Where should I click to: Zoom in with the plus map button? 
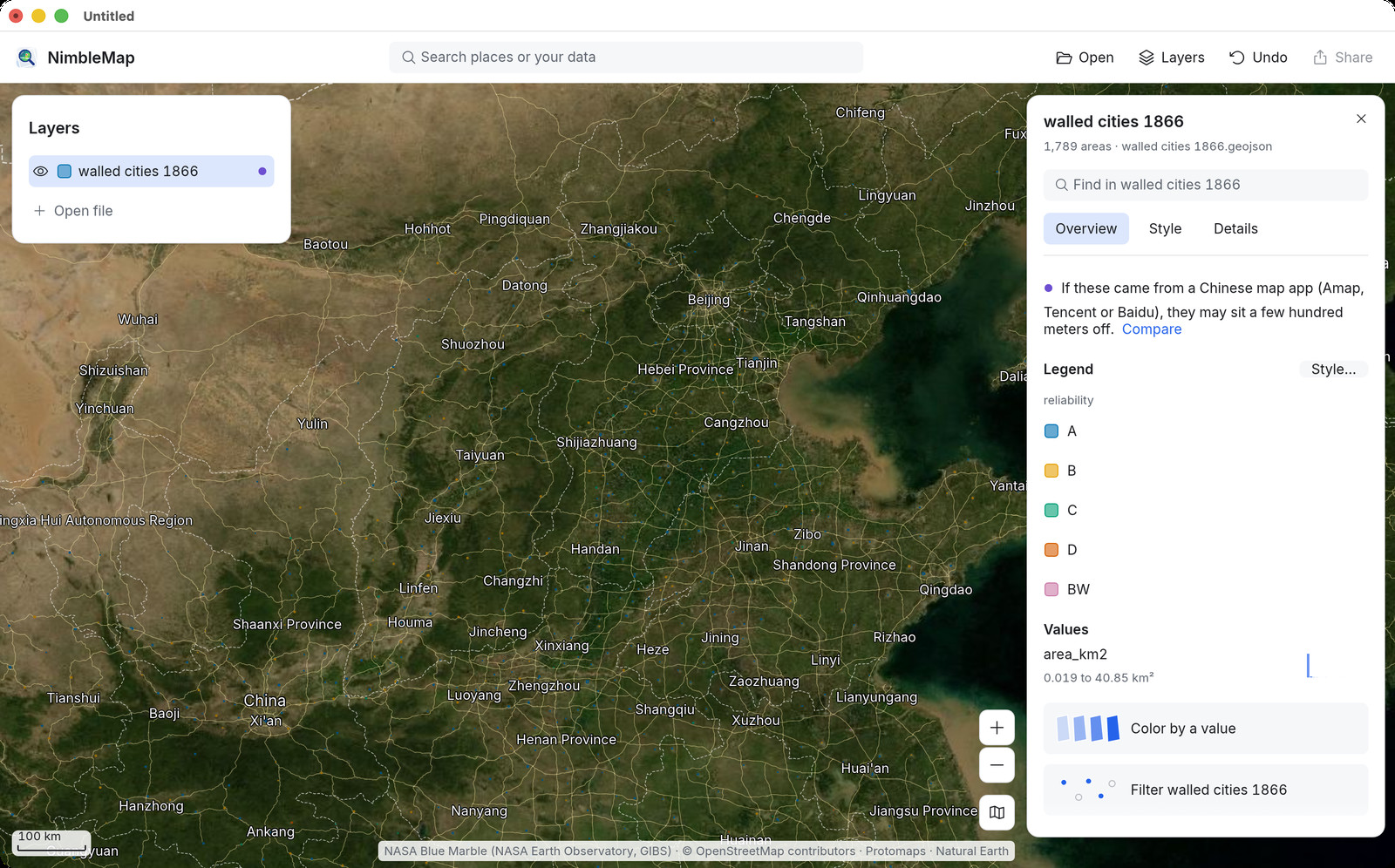click(x=997, y=728)
